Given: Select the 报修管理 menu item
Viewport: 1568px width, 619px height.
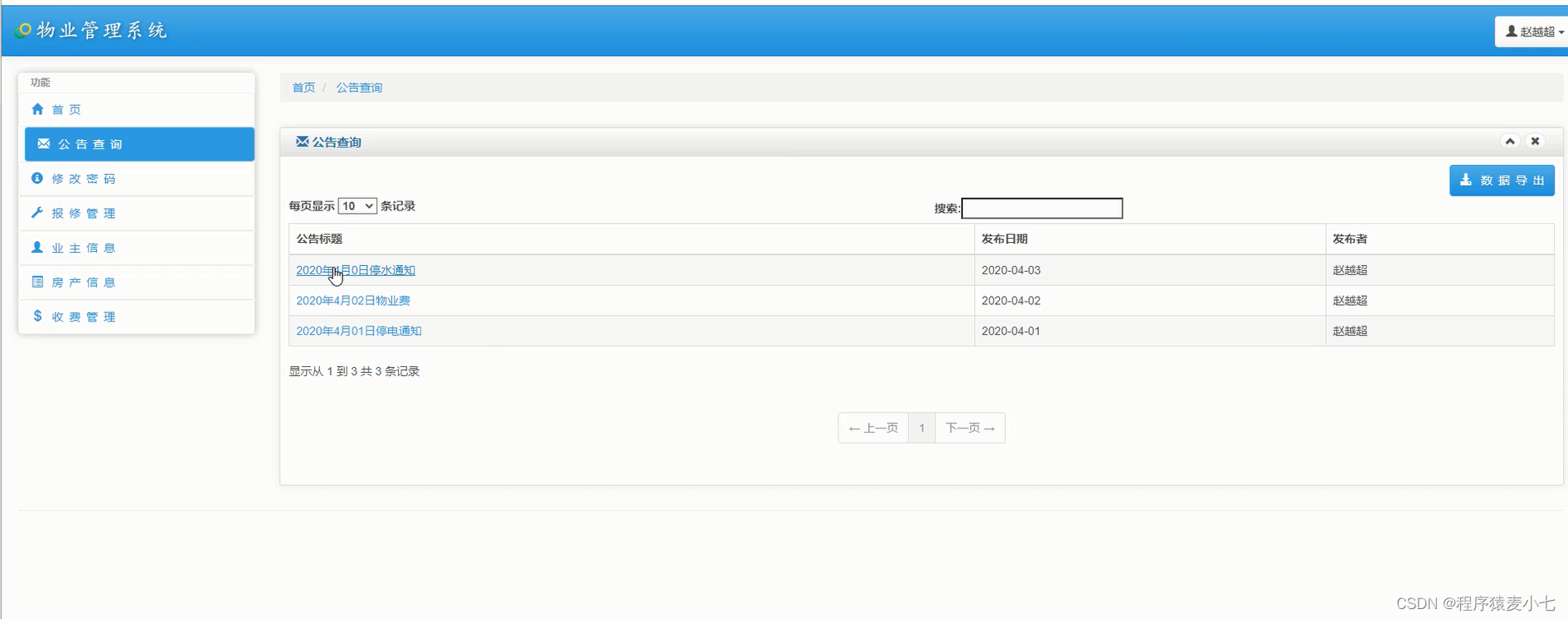Looking at the screenshot, I should click(136, 213).
